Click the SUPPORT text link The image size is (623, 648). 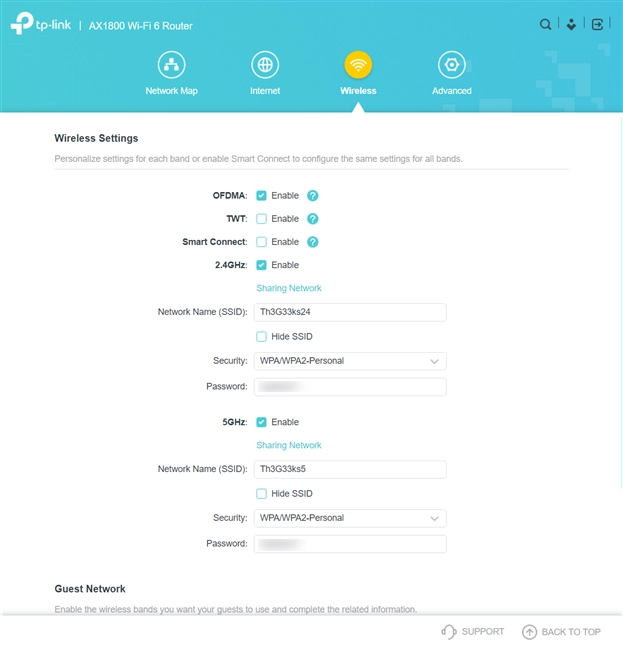(x=483, y=631)
